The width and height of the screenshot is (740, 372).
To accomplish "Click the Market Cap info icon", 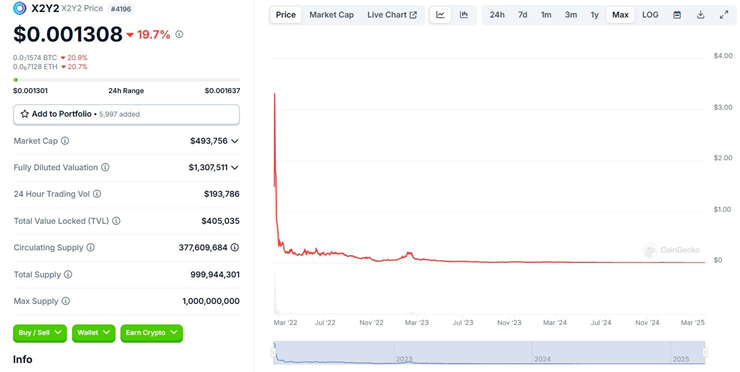I will point(65,141).
